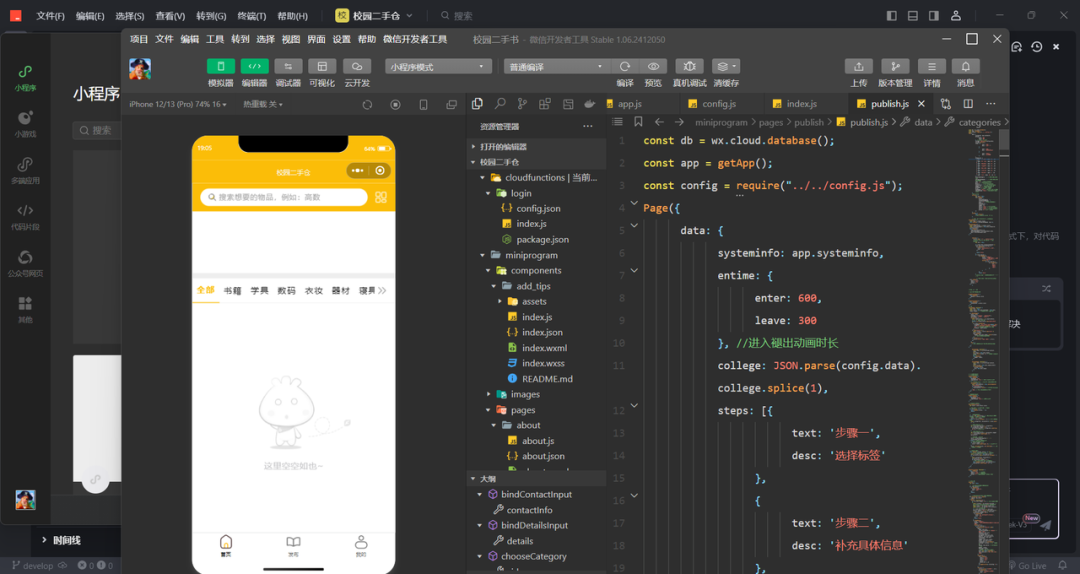Viewport: 1080px width, 574px height.
Task: Open the 小程序模式 mode dropdown
Action: [439, 67]
